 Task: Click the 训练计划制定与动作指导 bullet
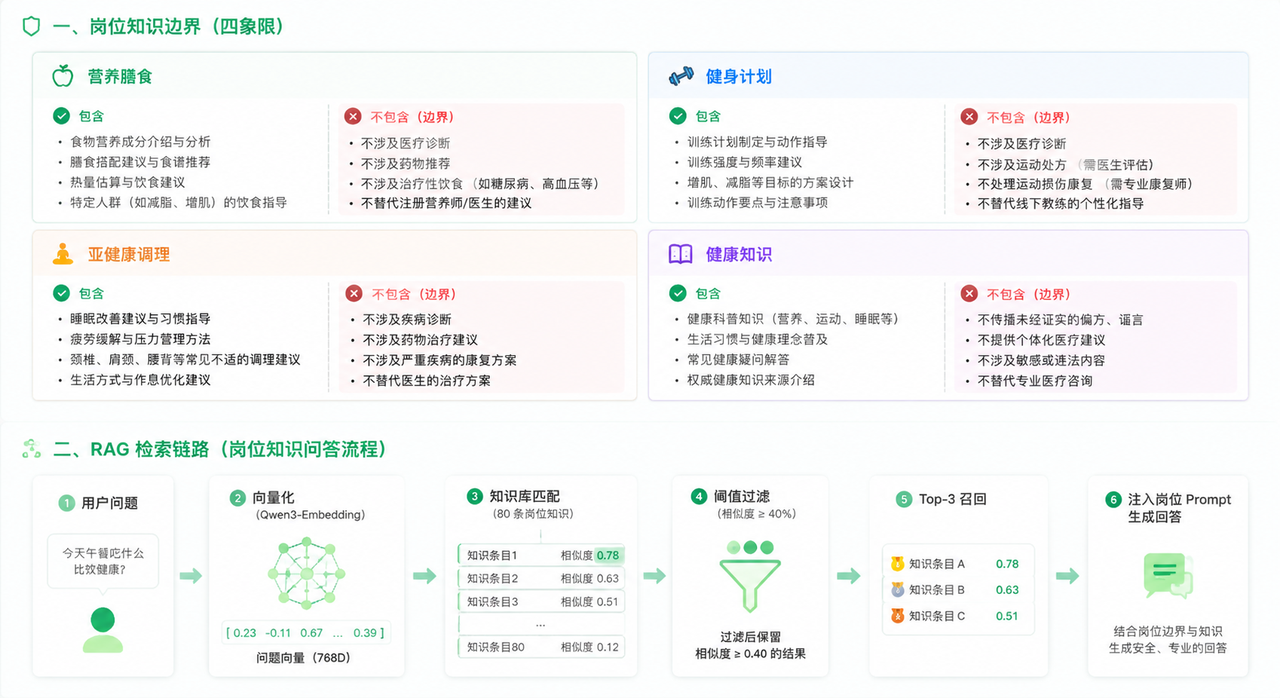pyautogui.click(x=757, y=142)
